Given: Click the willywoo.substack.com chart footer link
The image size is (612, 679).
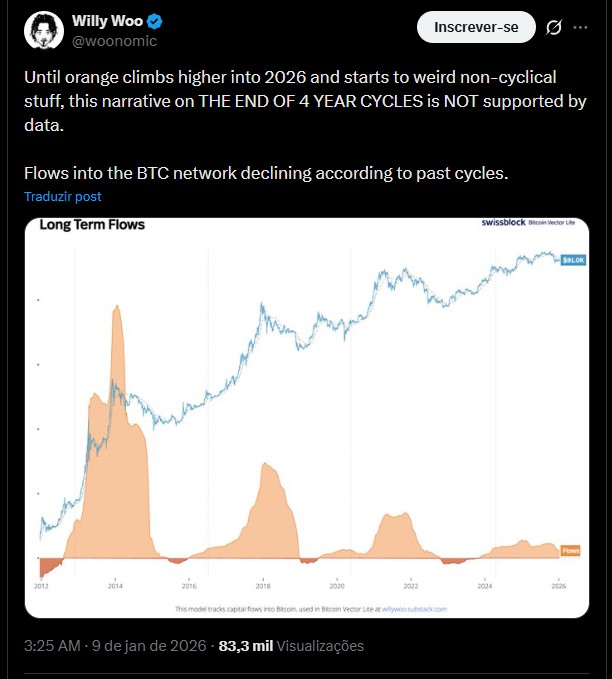Looking at the screenshot, I should (414, 608).
